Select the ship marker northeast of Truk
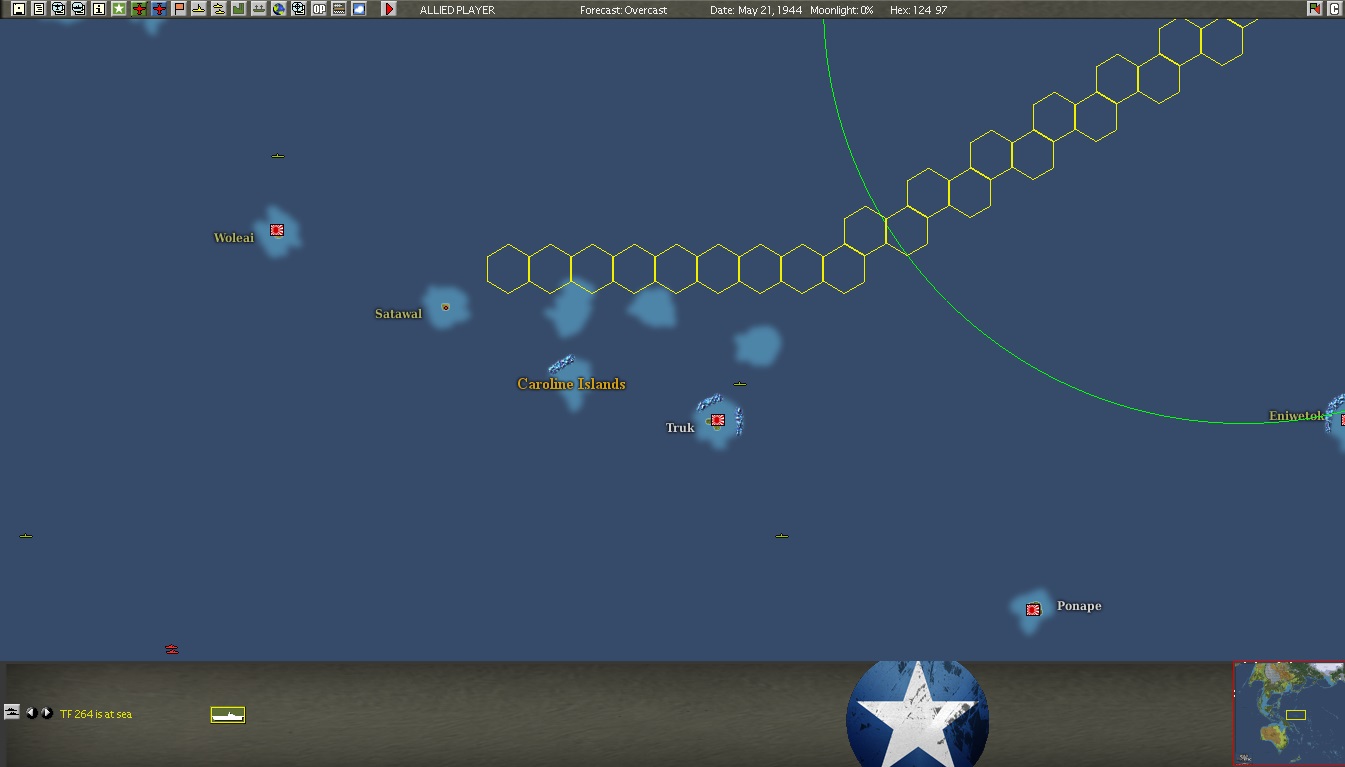Image resolution: width=1345 pixels, height=767 pixels. [740, 384]
